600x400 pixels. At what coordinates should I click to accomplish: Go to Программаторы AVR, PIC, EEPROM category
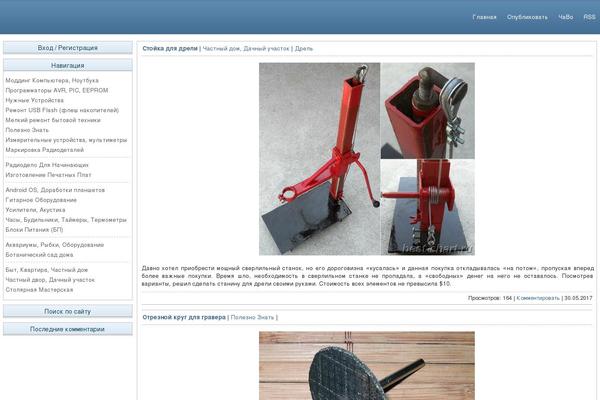[57, 90]
